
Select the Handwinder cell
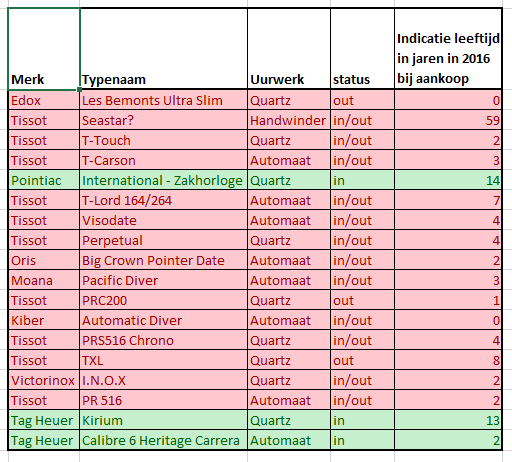coord(289,120)
